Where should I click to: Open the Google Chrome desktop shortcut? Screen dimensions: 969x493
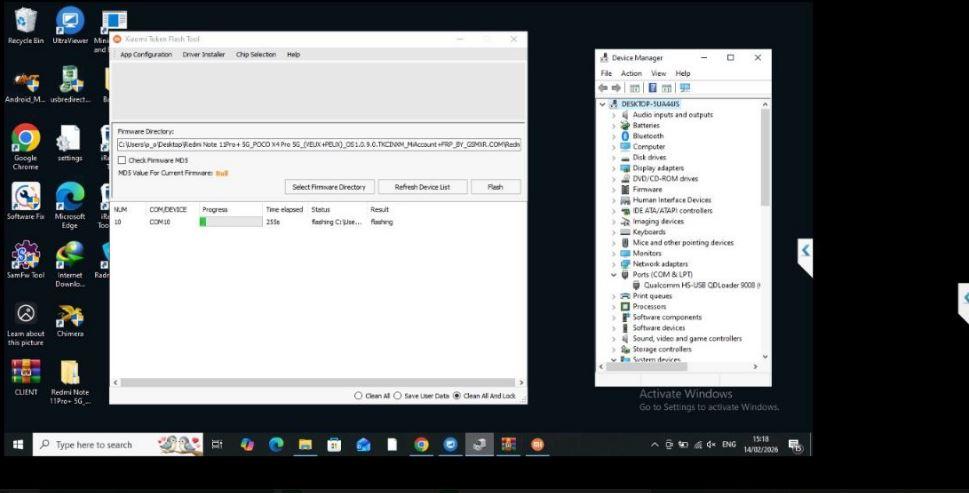pos(25,138)
